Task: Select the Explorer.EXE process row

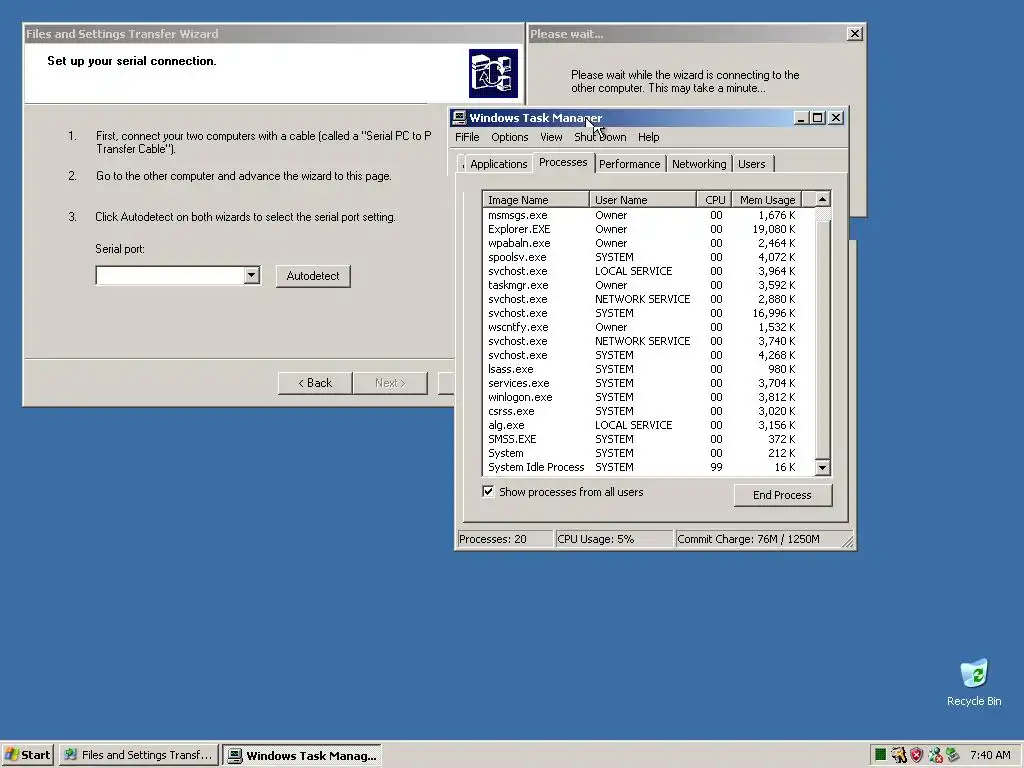Action: click(x=648, y=229)
